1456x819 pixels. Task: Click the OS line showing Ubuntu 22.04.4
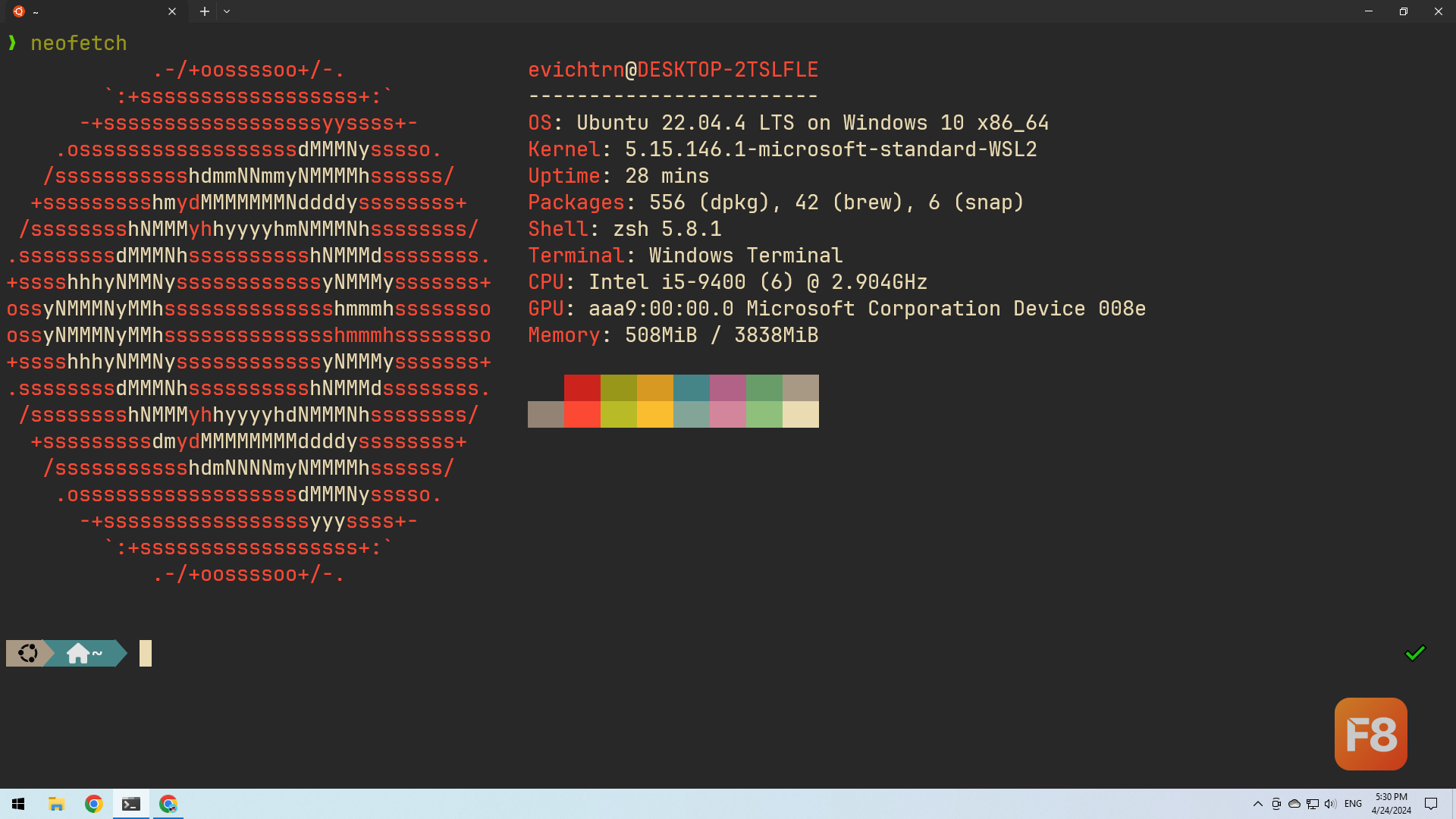pos(789,123)
